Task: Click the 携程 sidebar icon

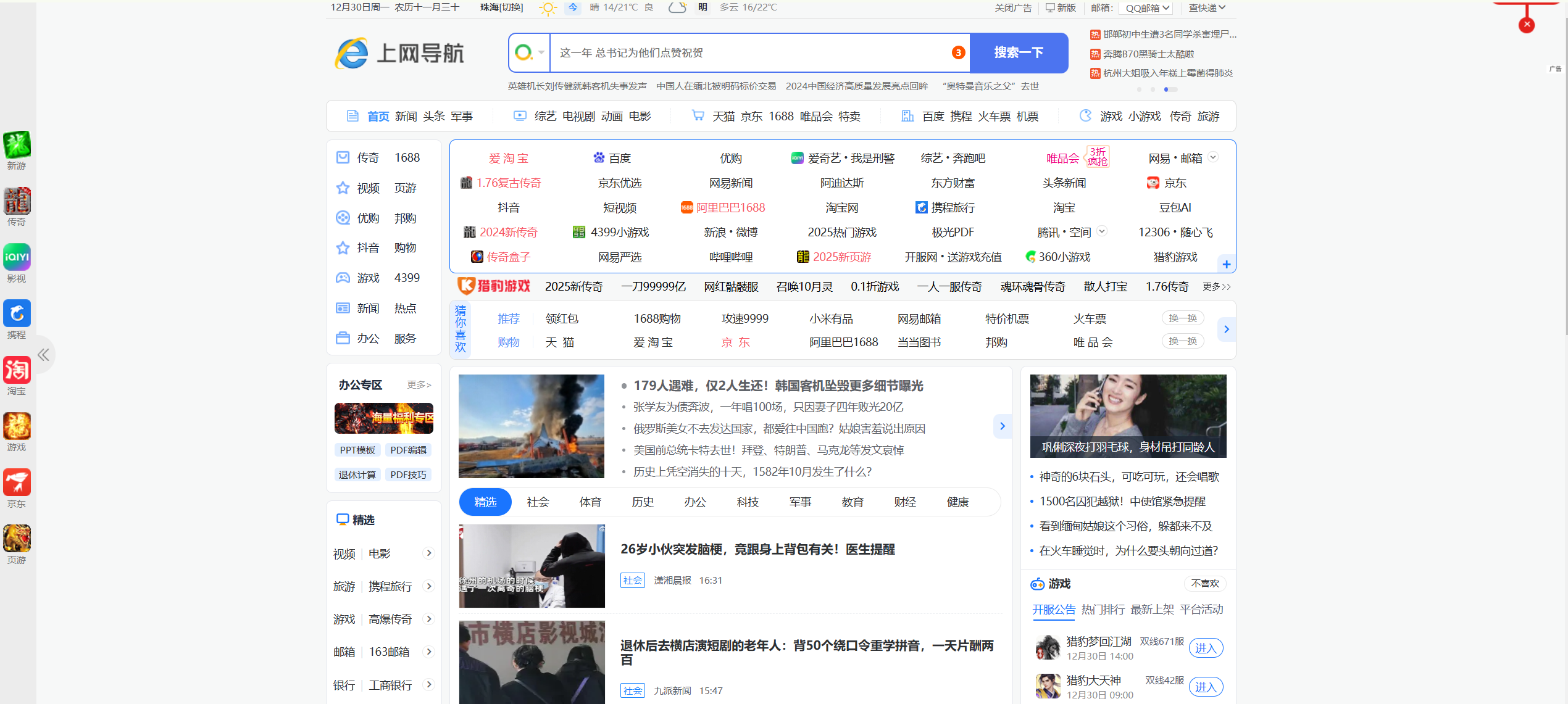Action: 17,313
